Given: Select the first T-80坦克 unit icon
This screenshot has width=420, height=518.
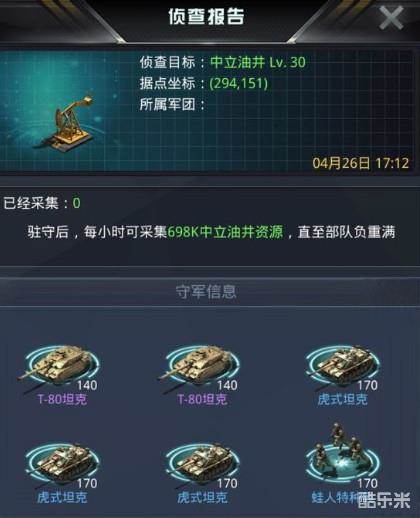Looking at the screenshot, I should point(59,368).
